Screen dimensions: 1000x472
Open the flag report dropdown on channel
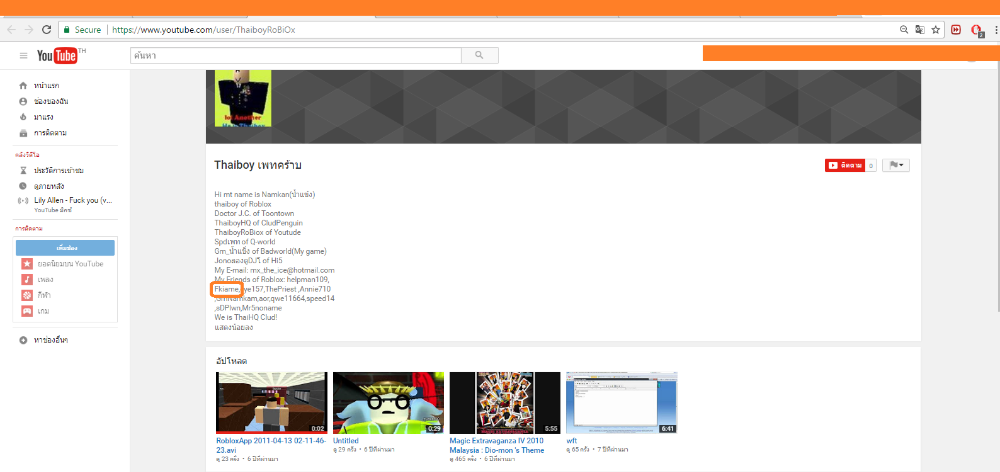(x=896, y=165)
